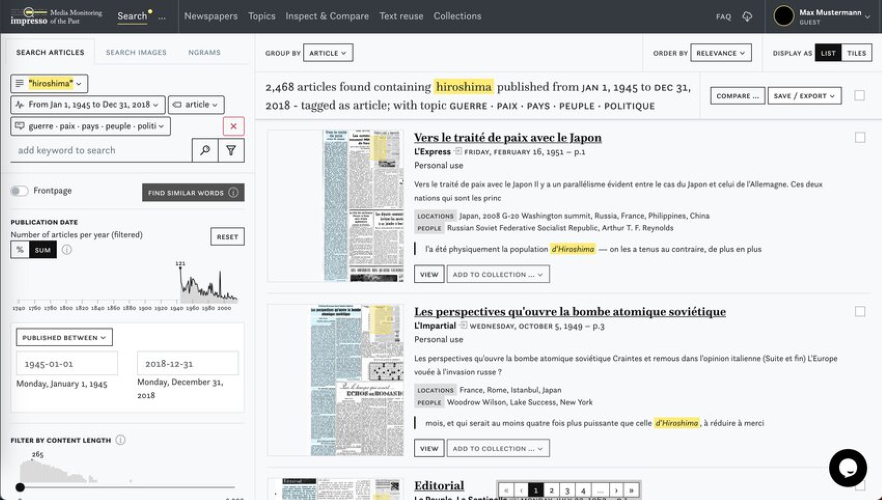View the Vers le traité de paix article
This screenshot has height=500, width=882.
tap(429, 274)
